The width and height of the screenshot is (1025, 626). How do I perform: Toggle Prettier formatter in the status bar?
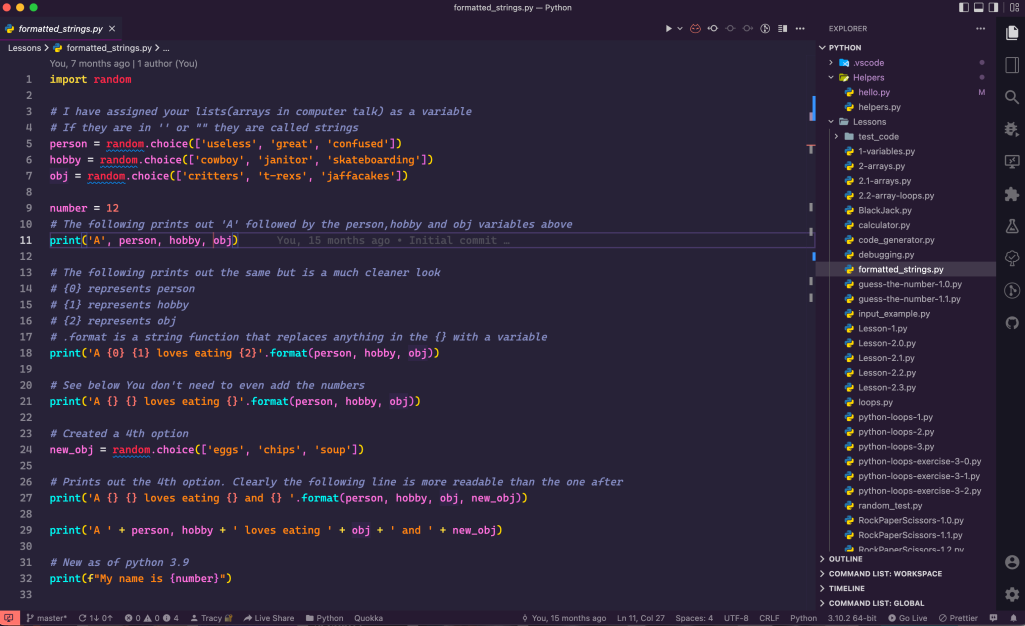956,617
